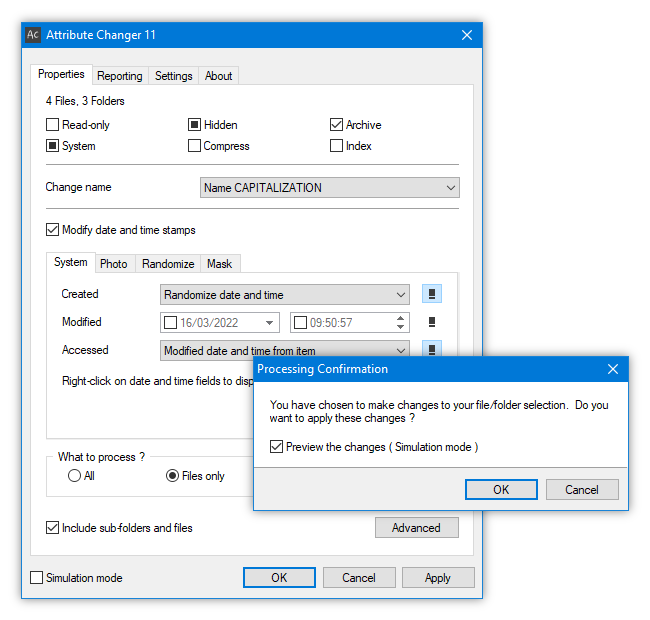The image size is (650, 620).
Task: Click the Modified row stamp icon
Action: tap(432, 322)
